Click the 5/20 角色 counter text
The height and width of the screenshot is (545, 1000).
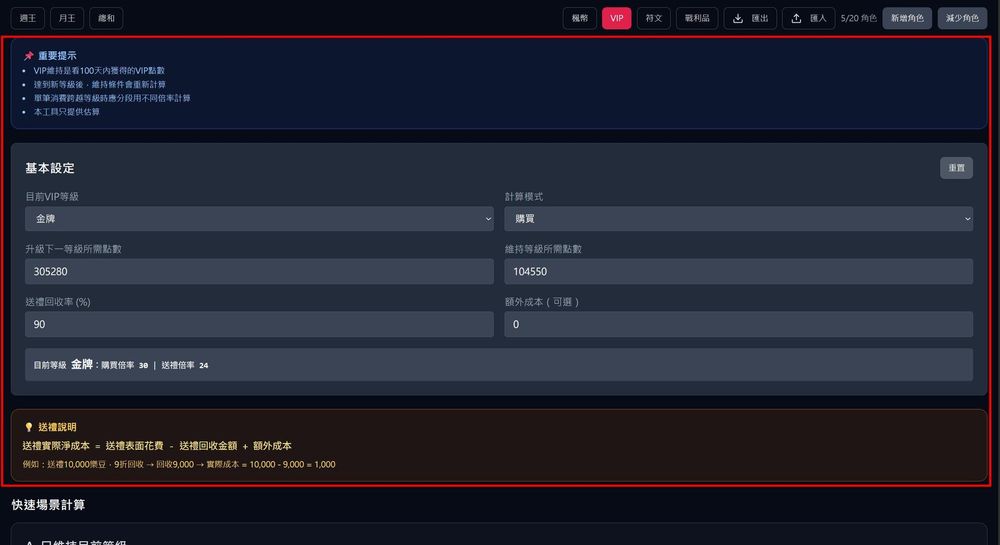tap(858, 18)
